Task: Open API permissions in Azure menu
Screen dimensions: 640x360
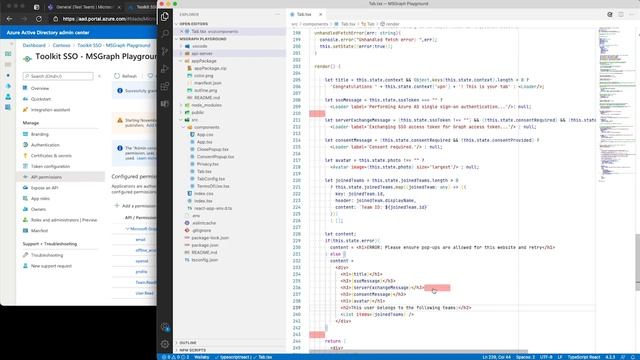Action: coord(46,177)
